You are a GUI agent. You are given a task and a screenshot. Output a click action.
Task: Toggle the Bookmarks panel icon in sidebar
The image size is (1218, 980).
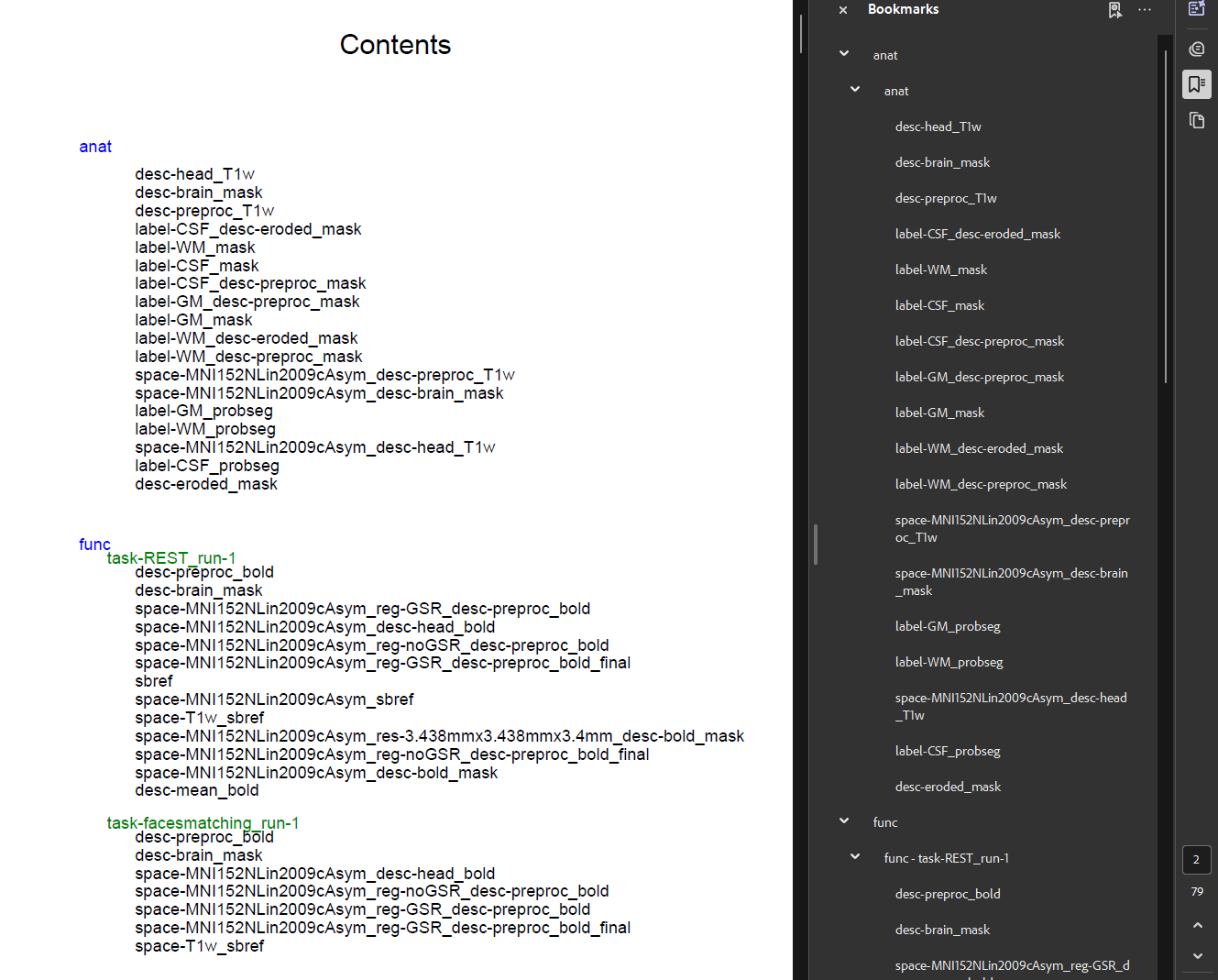tap(1197, 84)
